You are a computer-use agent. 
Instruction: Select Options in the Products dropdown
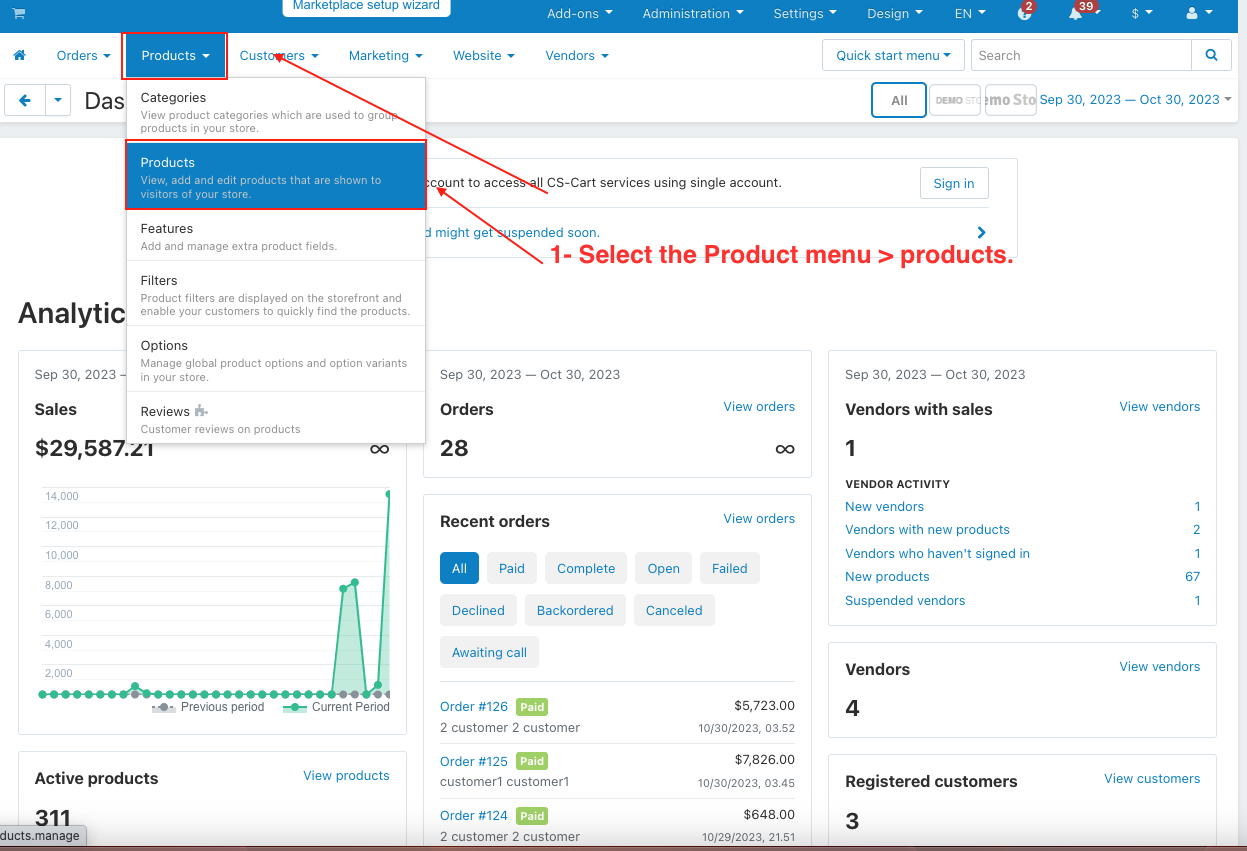coord(276,359)
